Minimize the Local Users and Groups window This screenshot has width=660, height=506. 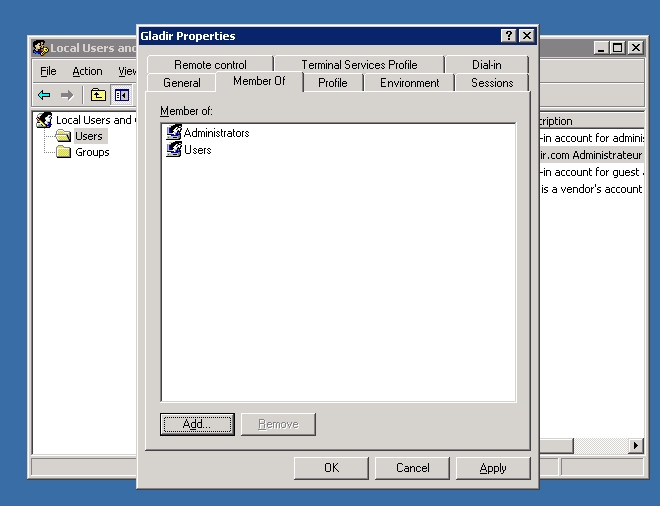click(601, 48)
